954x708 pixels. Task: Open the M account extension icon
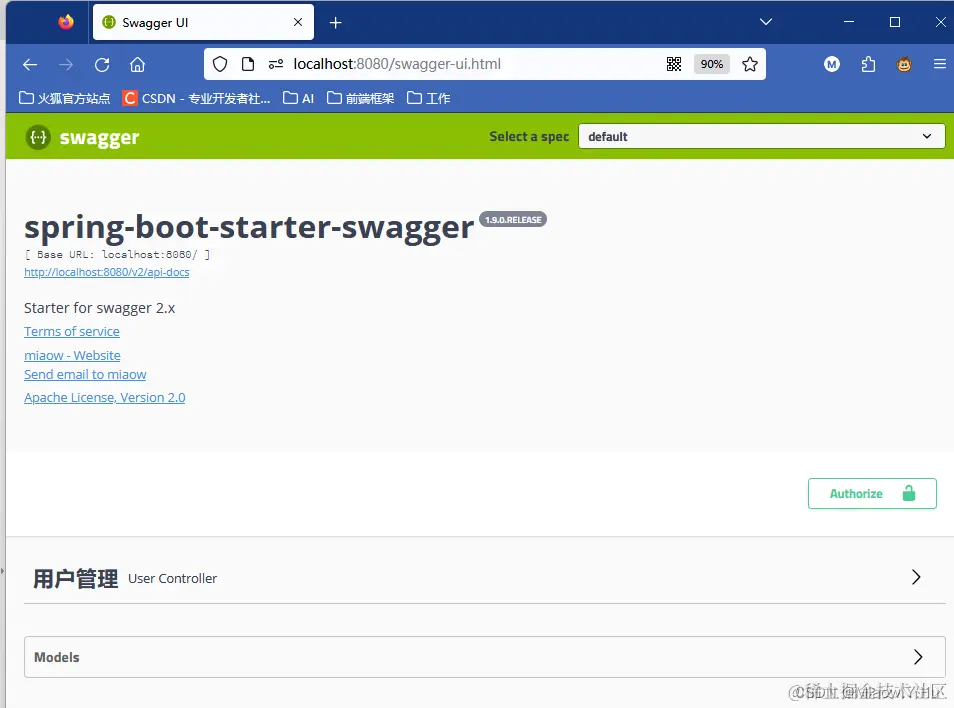coord(832,64)
